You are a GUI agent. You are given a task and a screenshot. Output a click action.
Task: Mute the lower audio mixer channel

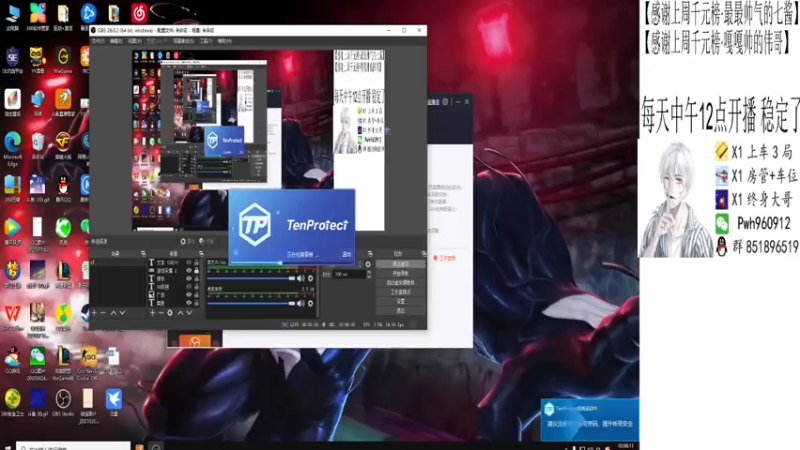[x=301, y=304]
